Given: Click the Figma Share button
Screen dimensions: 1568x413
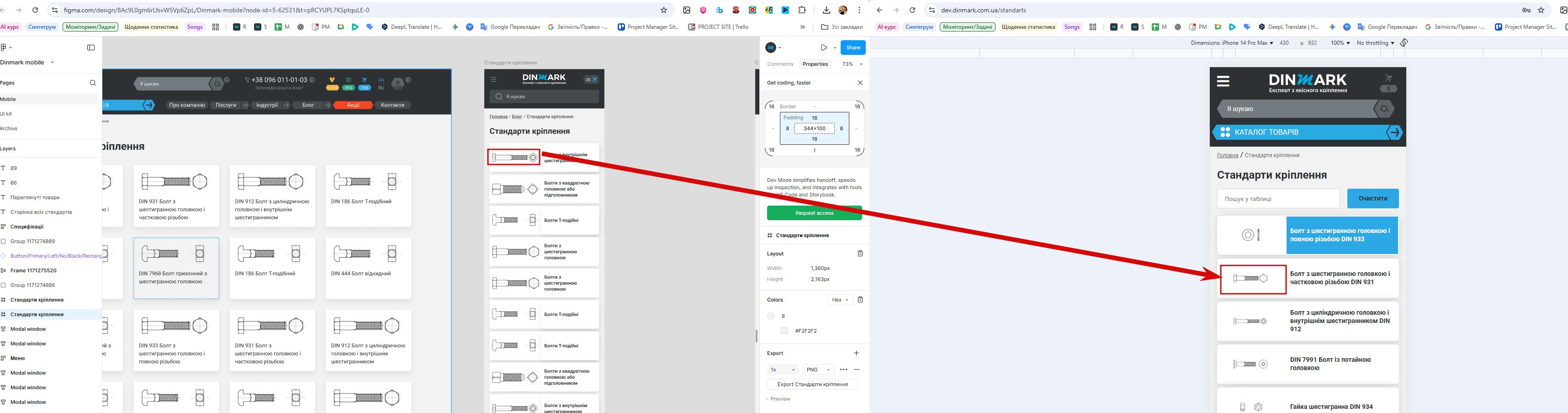Looking at the screenshot, I should [853, 48].
